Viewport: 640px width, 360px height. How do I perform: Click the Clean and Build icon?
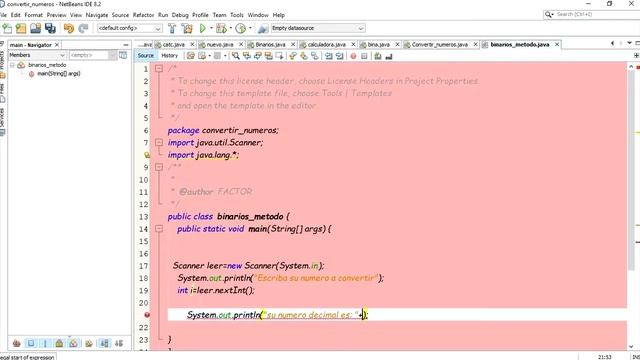[187, 28]
